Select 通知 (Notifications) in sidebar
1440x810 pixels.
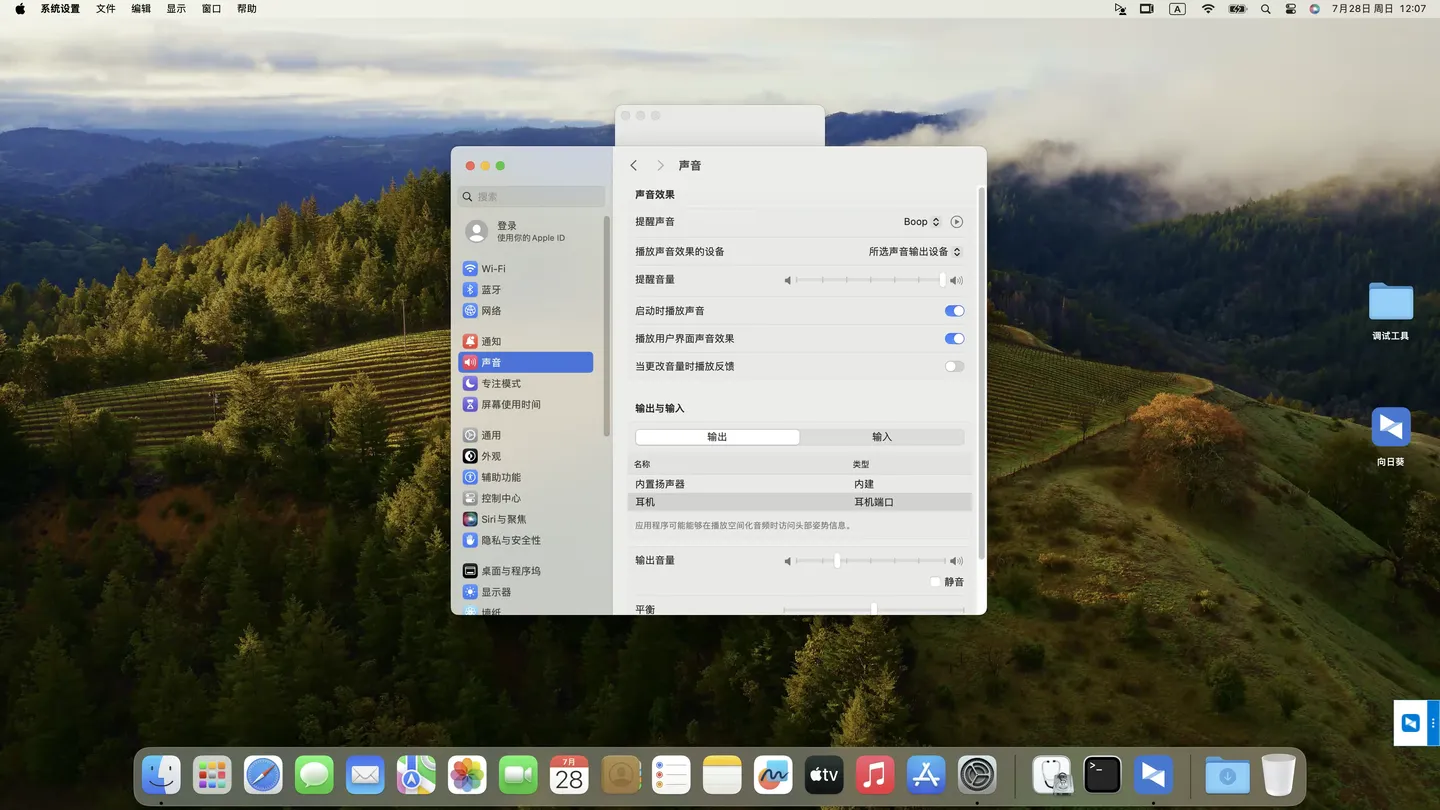point(490,341)
